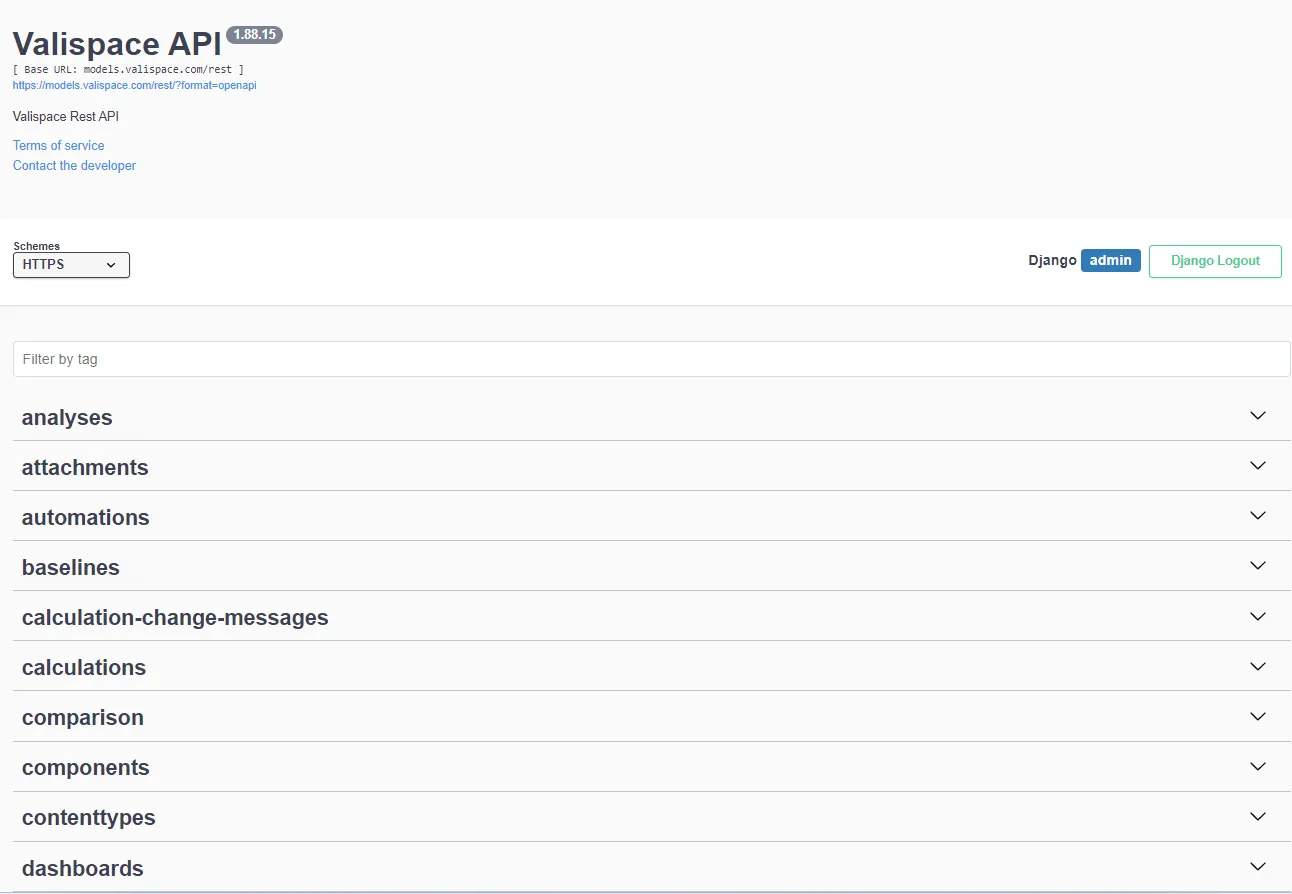Click the Django label text

pyautogui.click(x=1052, y=260)
